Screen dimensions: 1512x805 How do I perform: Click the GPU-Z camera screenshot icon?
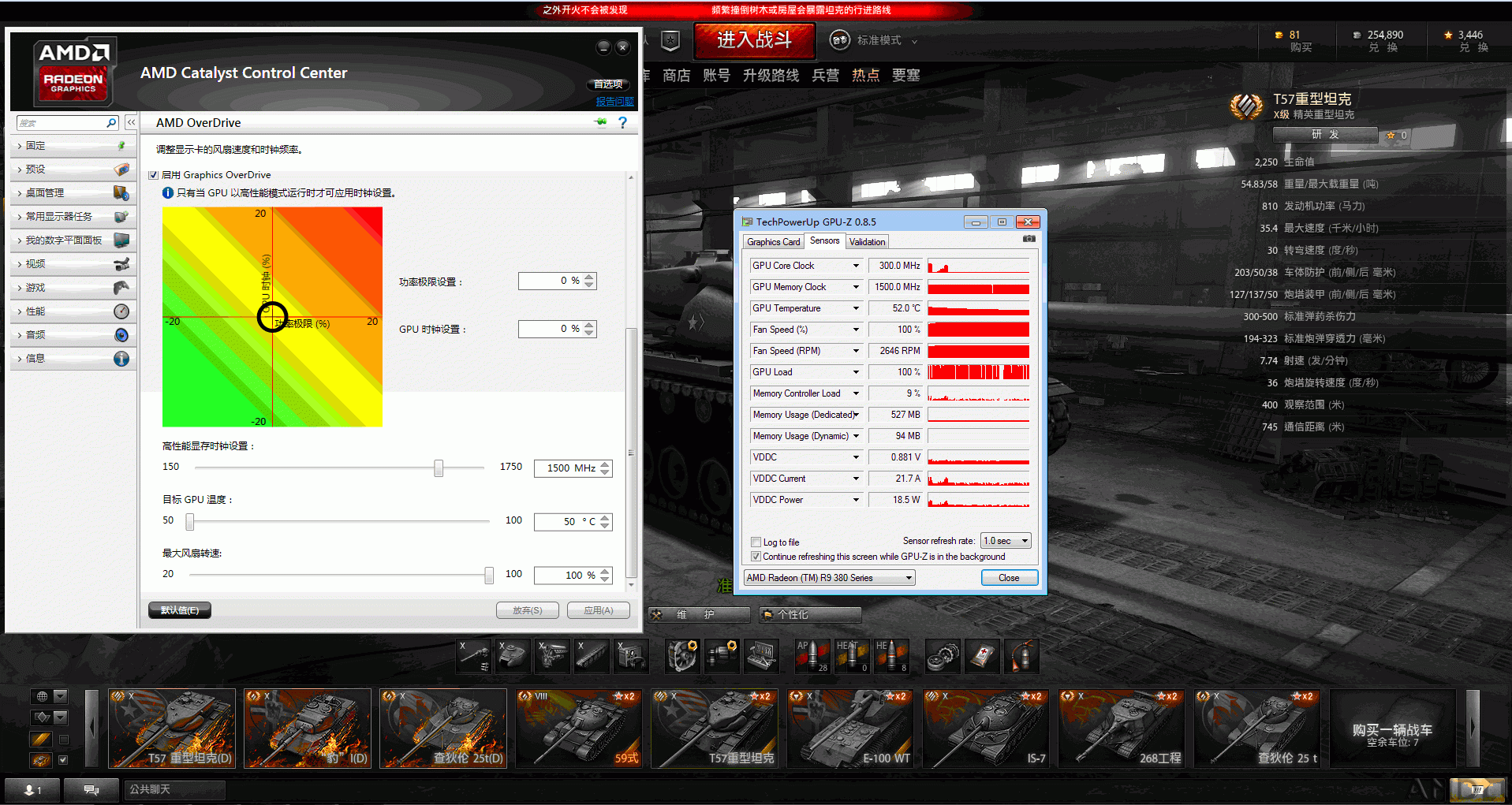point(1029,239)
